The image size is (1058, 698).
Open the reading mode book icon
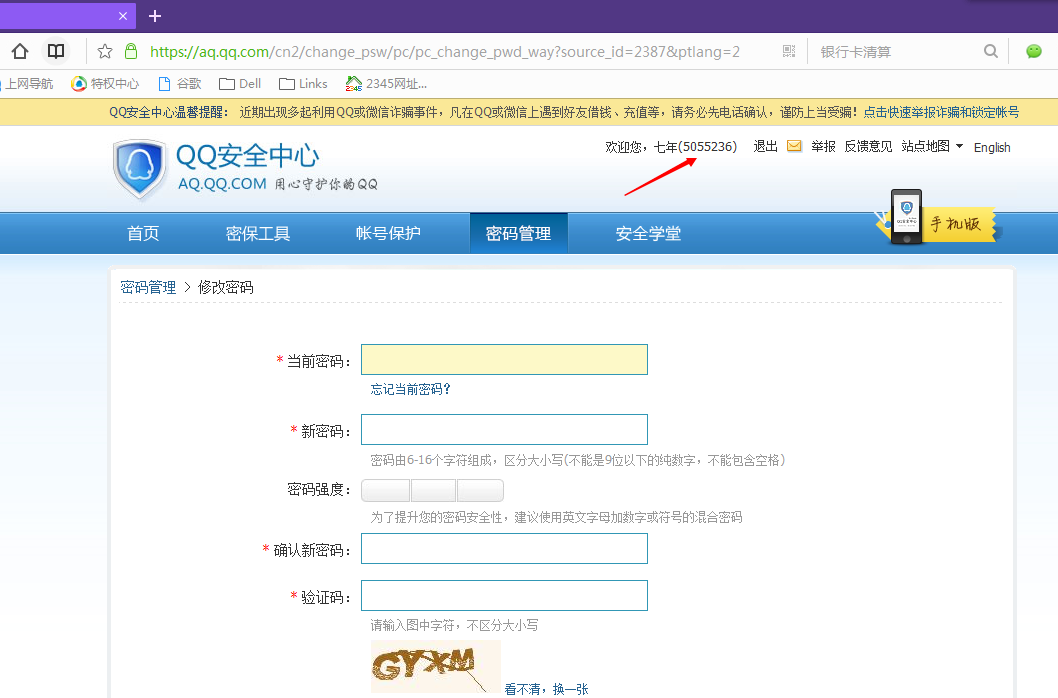pyautogui.click(x=56, y=51)
